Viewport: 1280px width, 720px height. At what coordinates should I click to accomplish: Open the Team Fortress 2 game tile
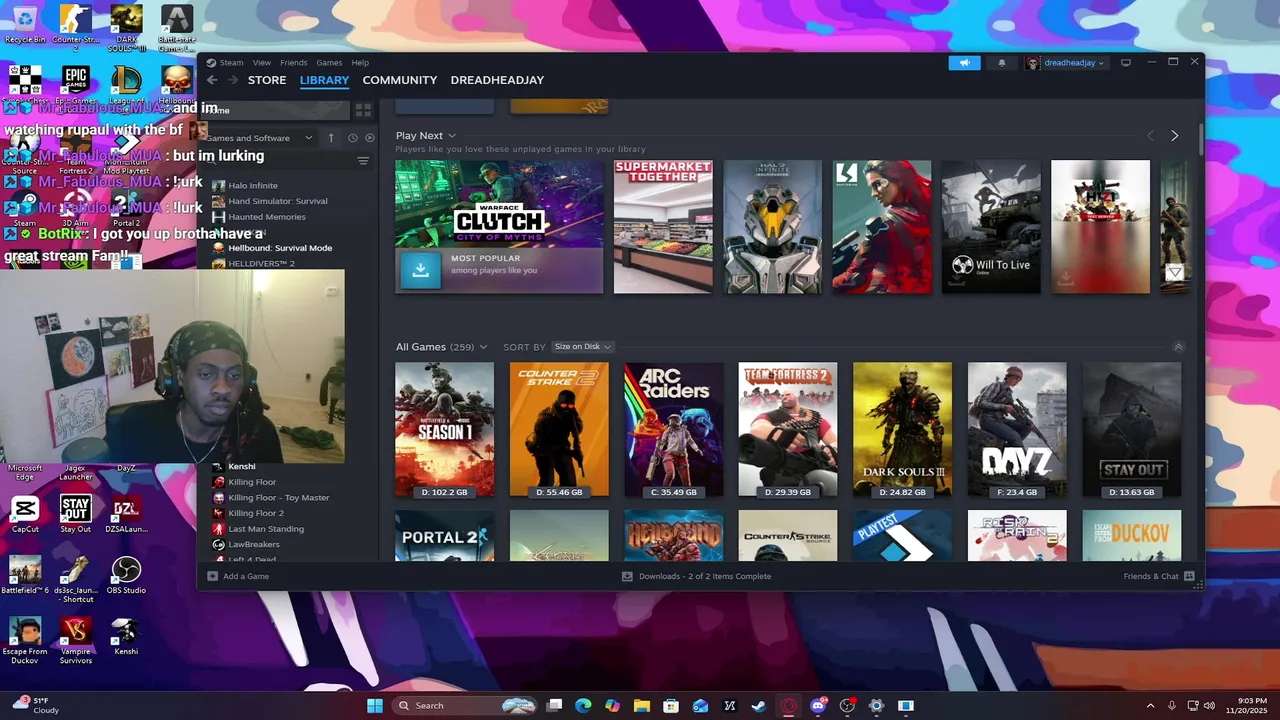(x=788, y=430)
